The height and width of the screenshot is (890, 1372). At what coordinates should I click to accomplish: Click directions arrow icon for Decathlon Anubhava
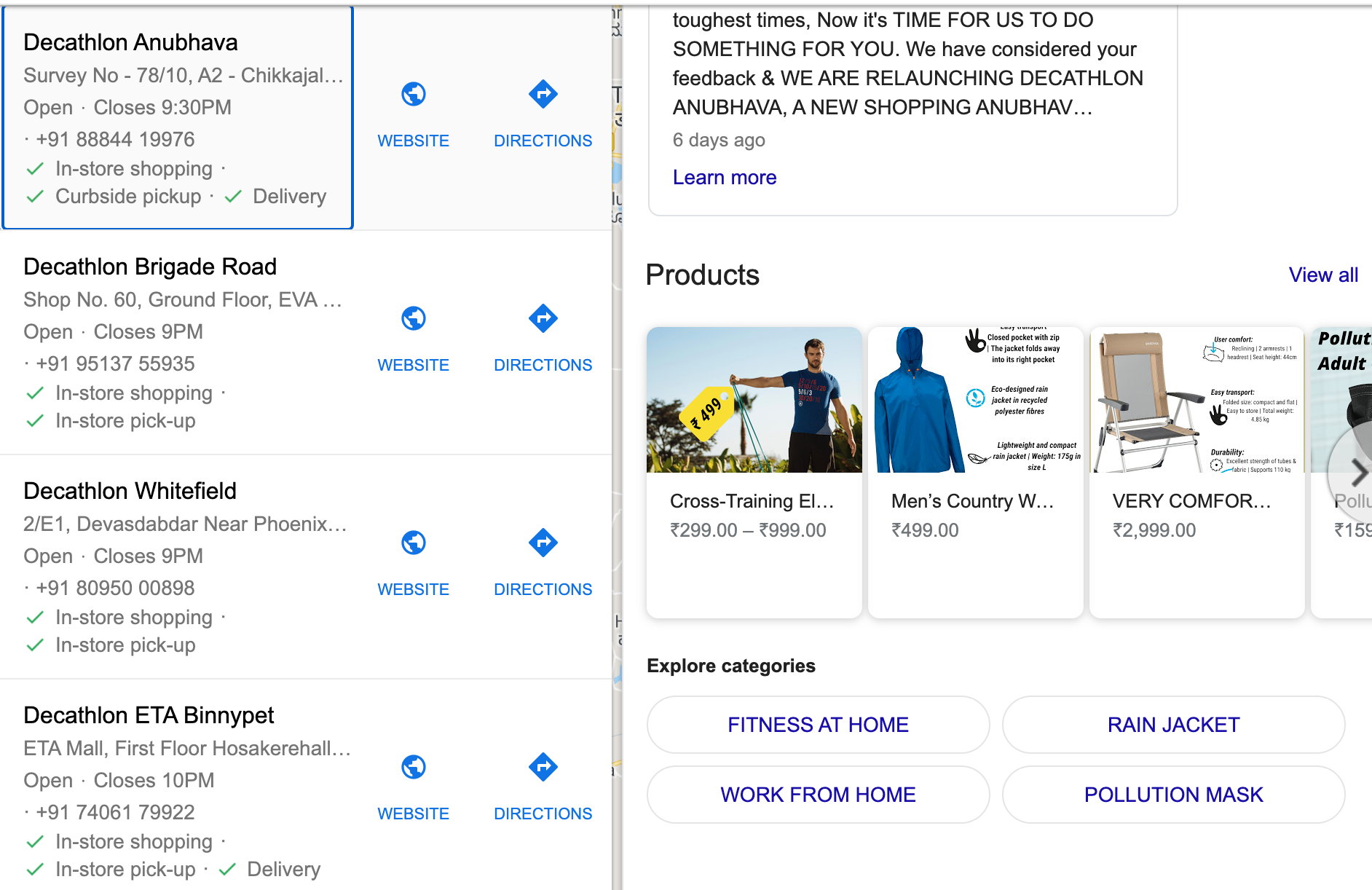pyautogui.click(x=543, y=94)
